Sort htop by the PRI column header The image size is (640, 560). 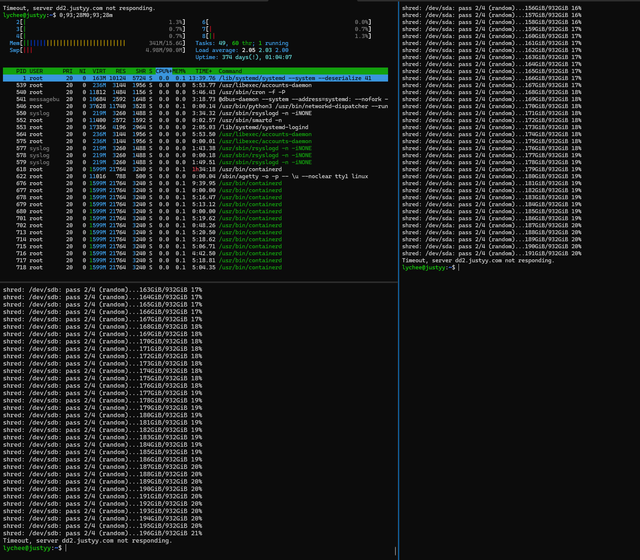pyautogui.click(x=67, y=71)
